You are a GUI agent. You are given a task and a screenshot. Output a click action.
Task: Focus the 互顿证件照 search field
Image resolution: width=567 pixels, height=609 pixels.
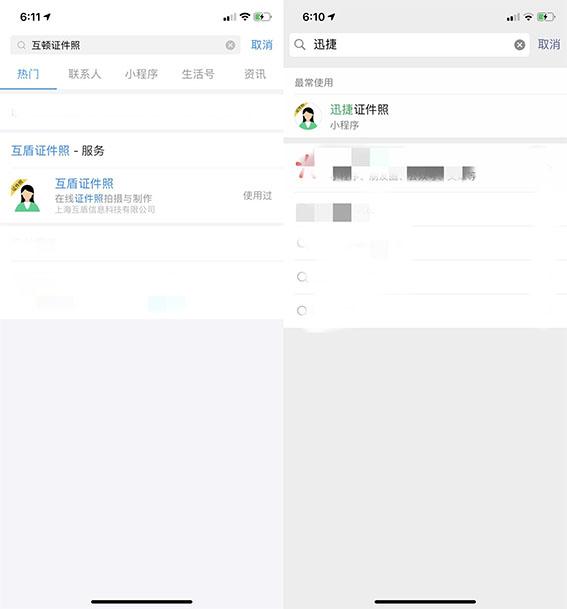point(125,45)
